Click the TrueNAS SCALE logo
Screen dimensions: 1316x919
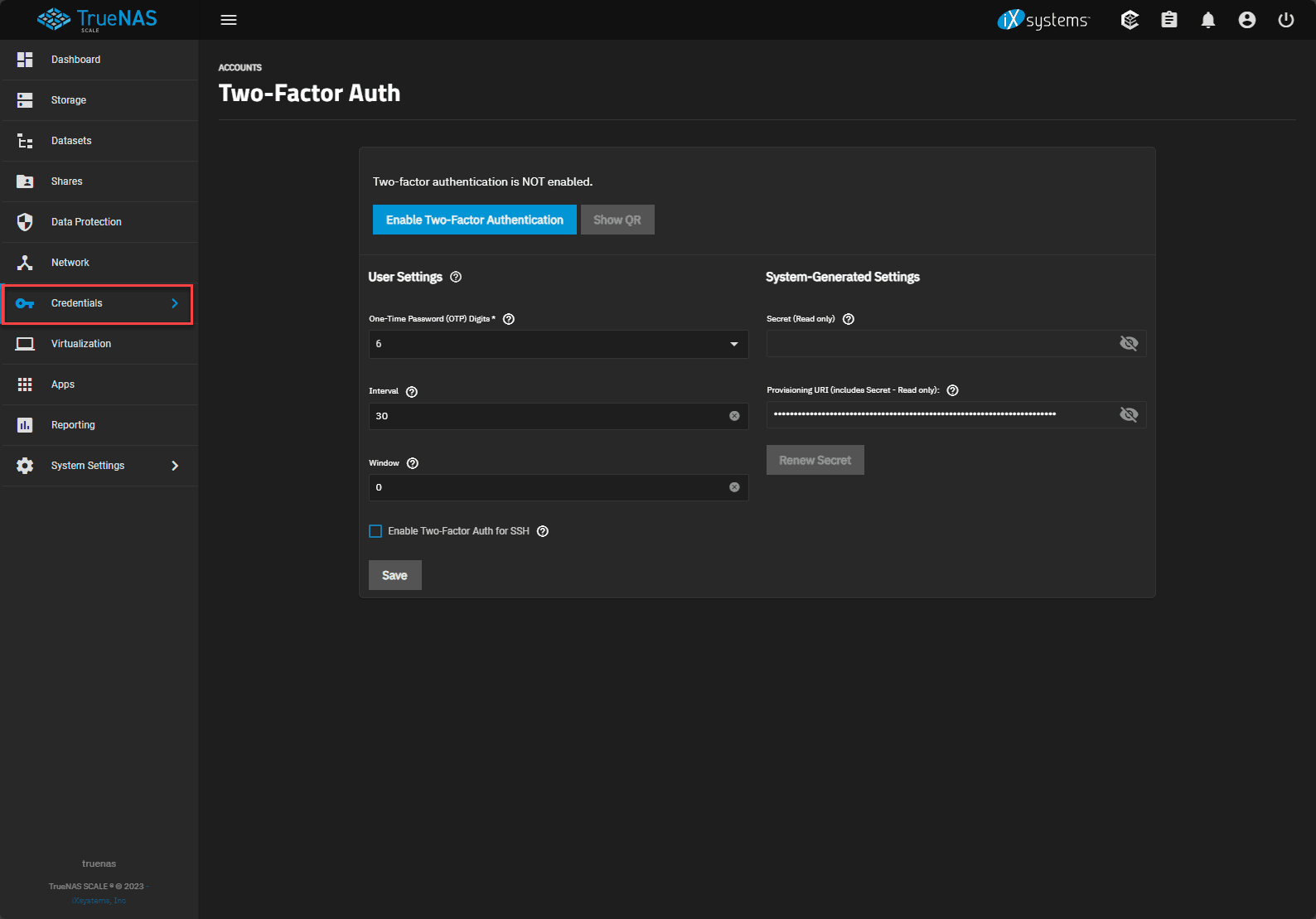[98, 19]
